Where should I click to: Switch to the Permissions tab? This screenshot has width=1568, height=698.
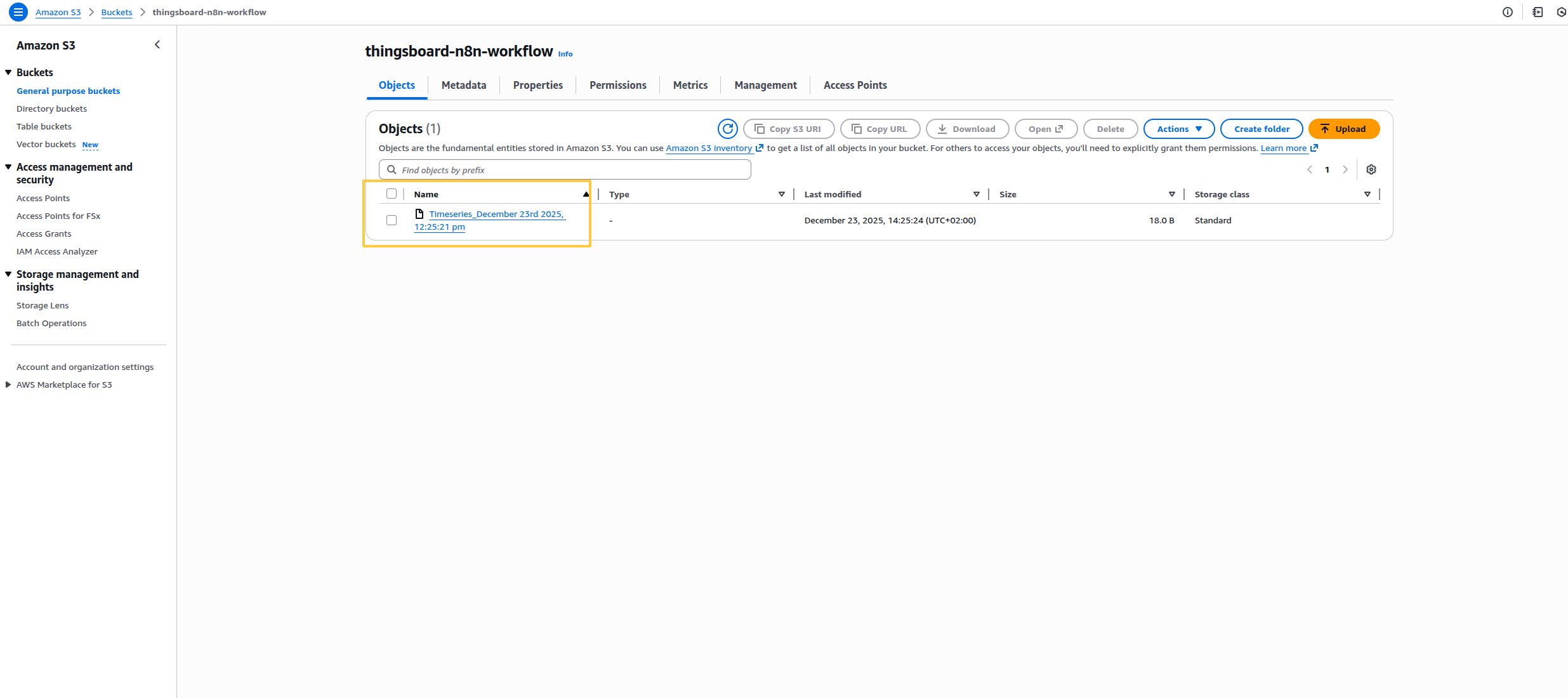pos(617,85)
